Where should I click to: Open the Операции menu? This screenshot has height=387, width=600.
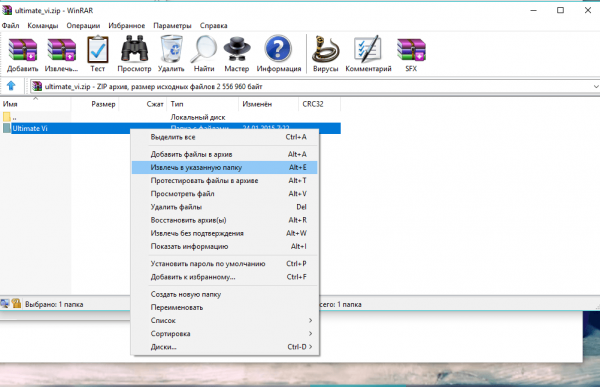pyautogui.click(x=83, y=26)
